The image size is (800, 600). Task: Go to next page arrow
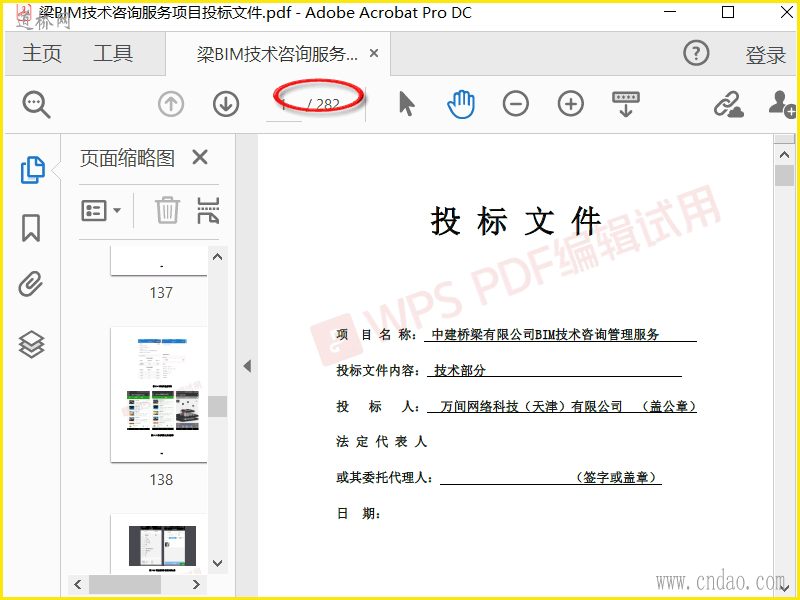click(226, 104)
